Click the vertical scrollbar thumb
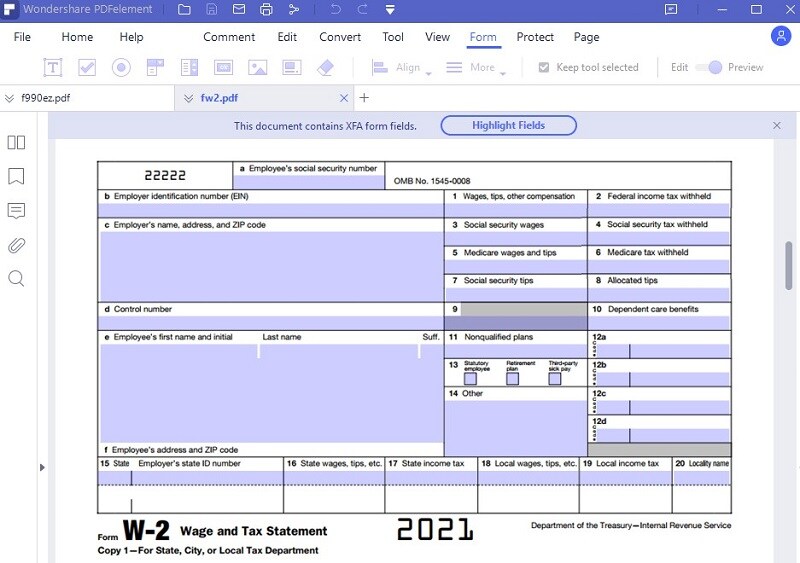800x563 pixels. click(788, 266)
